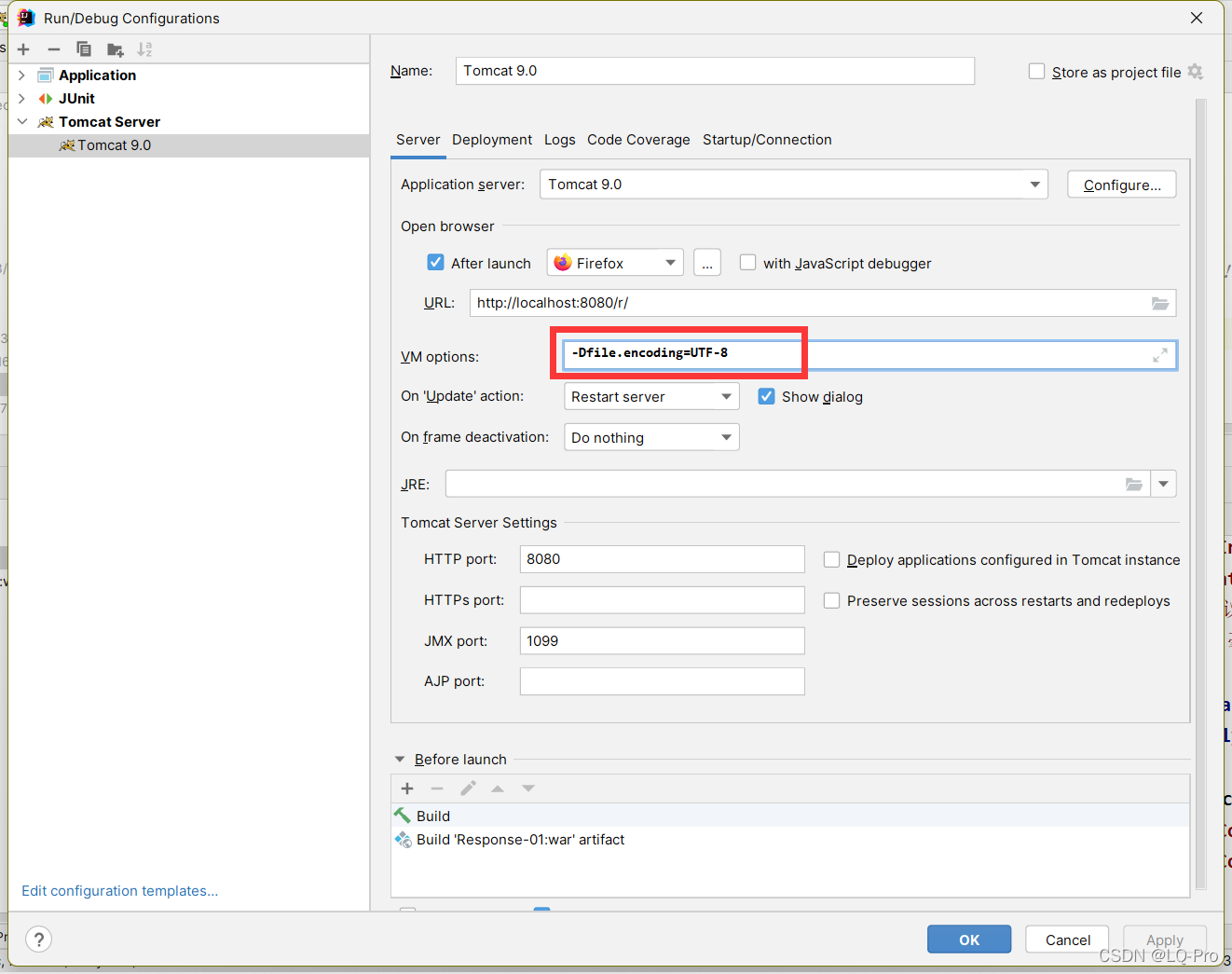
Task: Remove selected Before launch task
Action: (x=437, y=789)
